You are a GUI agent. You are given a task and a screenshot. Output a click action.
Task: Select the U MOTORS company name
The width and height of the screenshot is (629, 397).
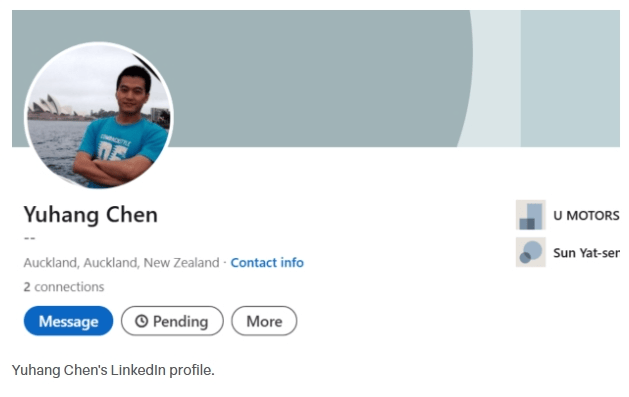586,215
